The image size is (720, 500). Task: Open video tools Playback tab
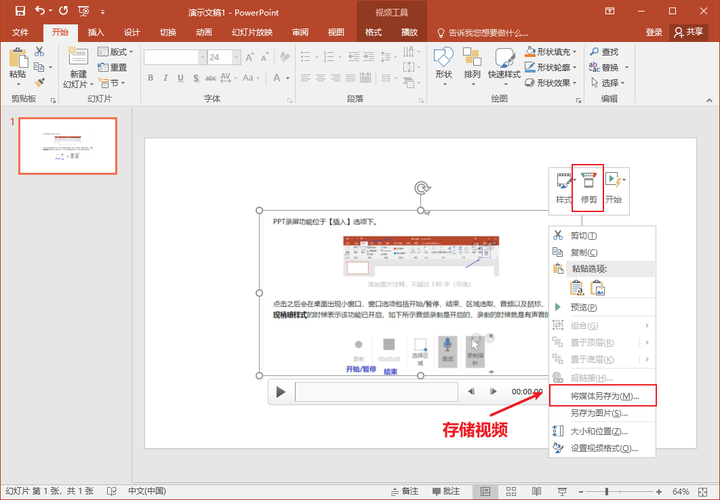[409, 32]
